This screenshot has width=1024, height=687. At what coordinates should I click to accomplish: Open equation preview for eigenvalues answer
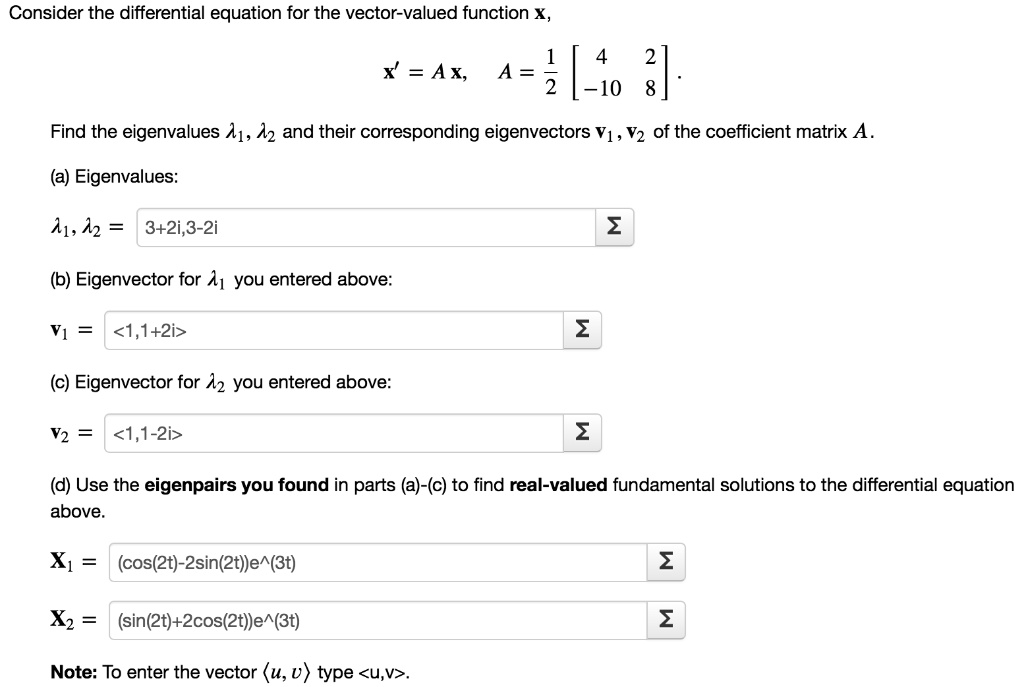[613, 227]
